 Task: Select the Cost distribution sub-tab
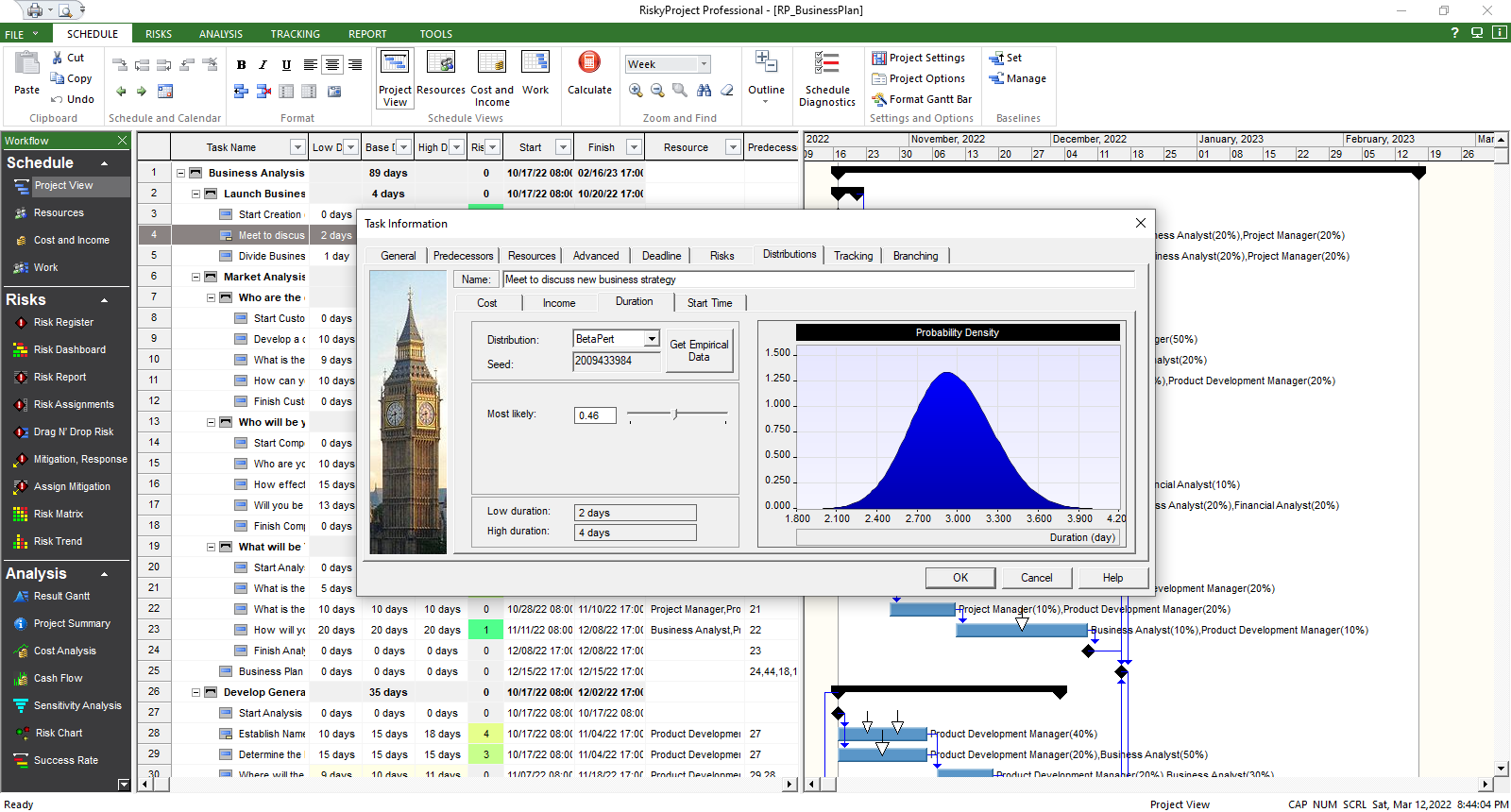click(x=487, y=303)
